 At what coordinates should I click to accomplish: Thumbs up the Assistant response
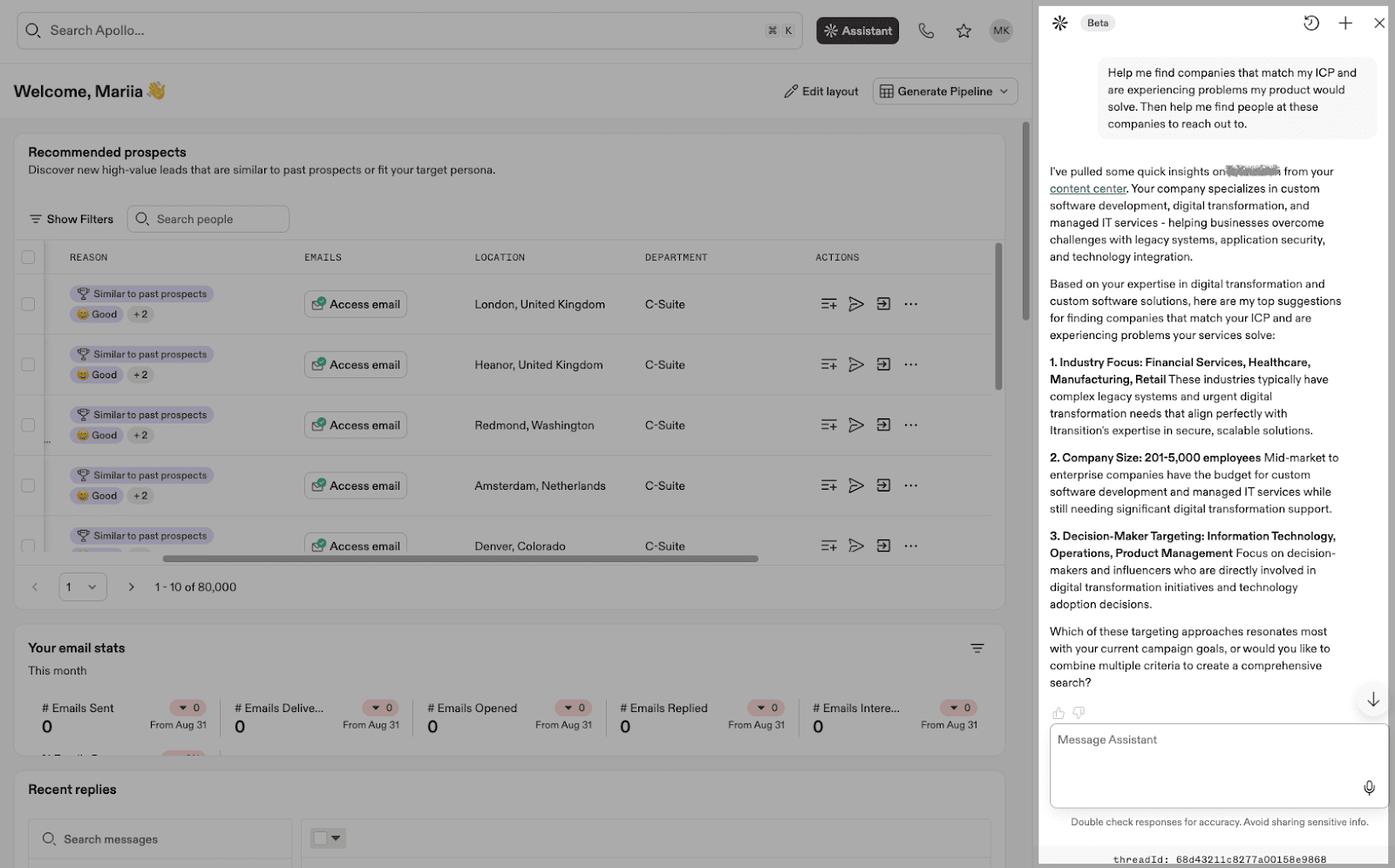tap(1057, 712)
